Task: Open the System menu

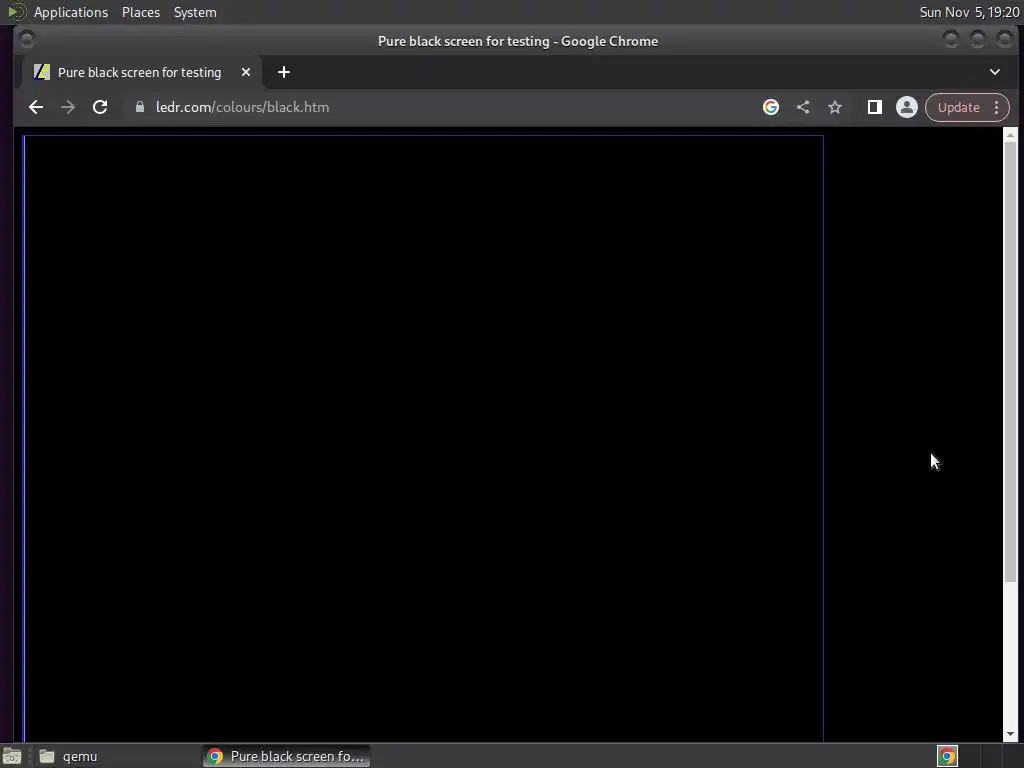Action: 195,12
